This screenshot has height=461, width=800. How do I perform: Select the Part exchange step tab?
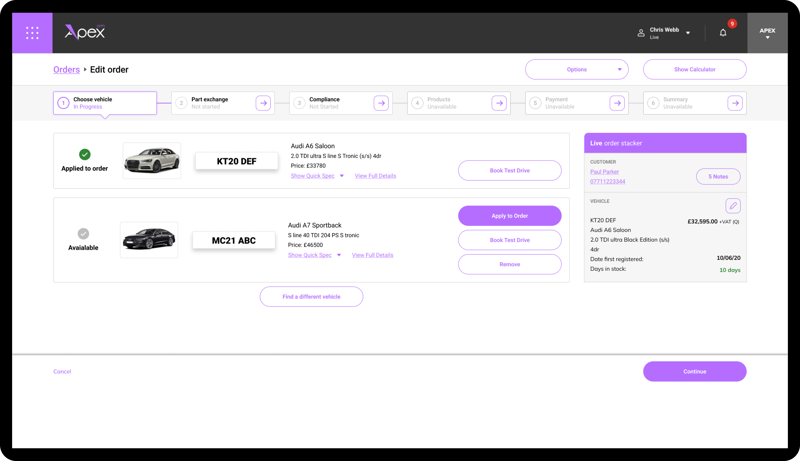223,103
